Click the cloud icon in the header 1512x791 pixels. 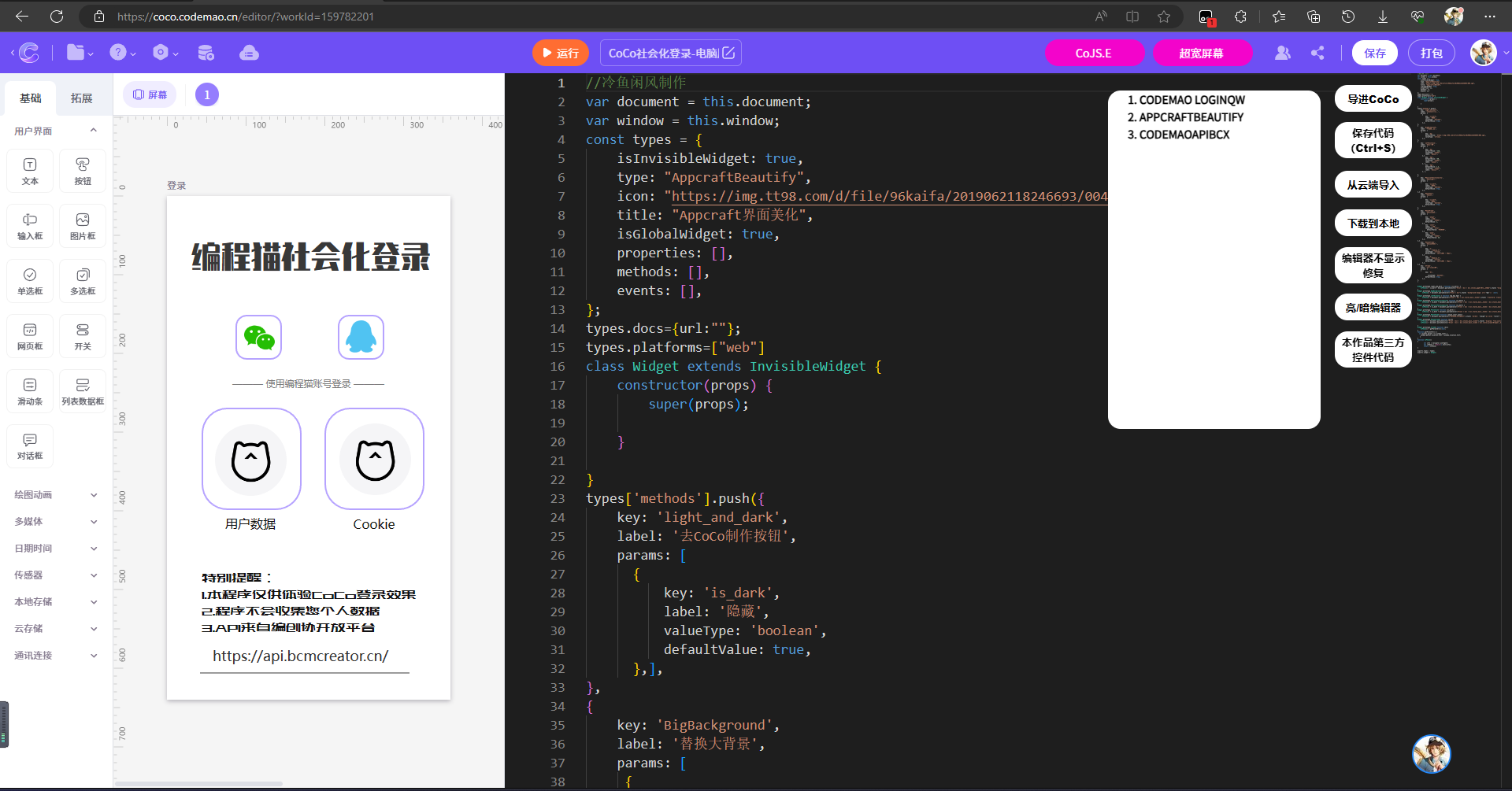(249, 53)
